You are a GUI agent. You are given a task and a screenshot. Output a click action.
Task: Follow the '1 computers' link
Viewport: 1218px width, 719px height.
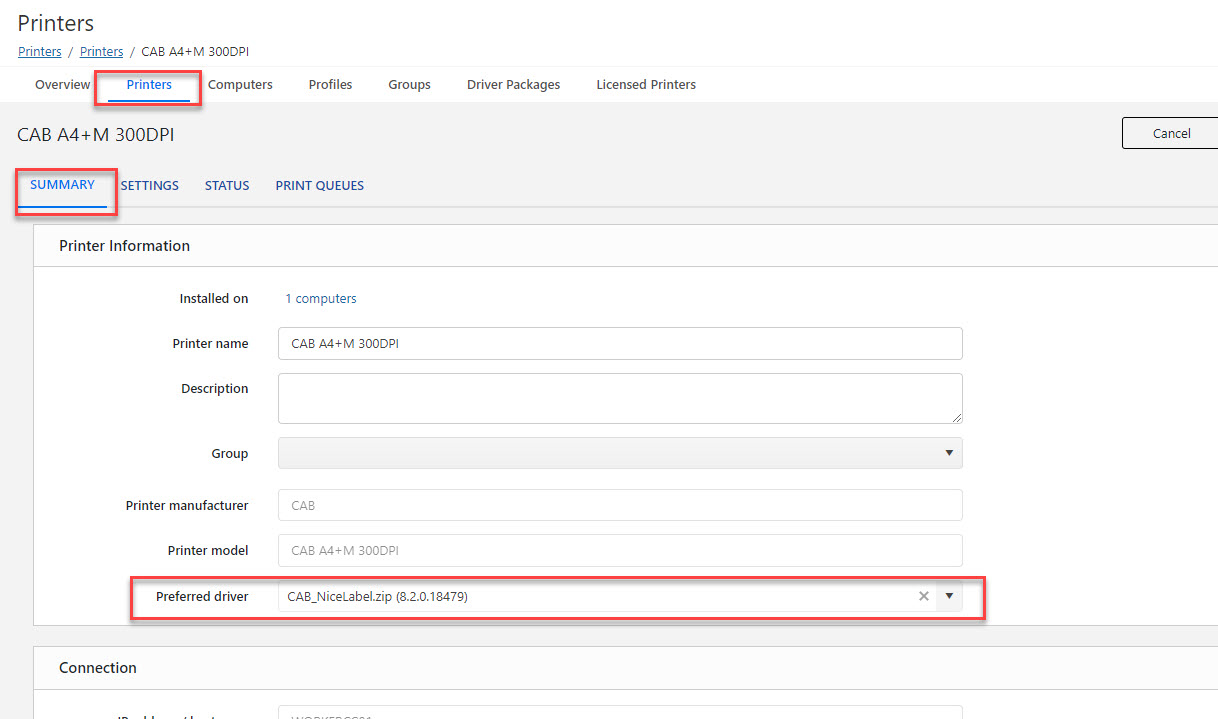coord(320,299)
